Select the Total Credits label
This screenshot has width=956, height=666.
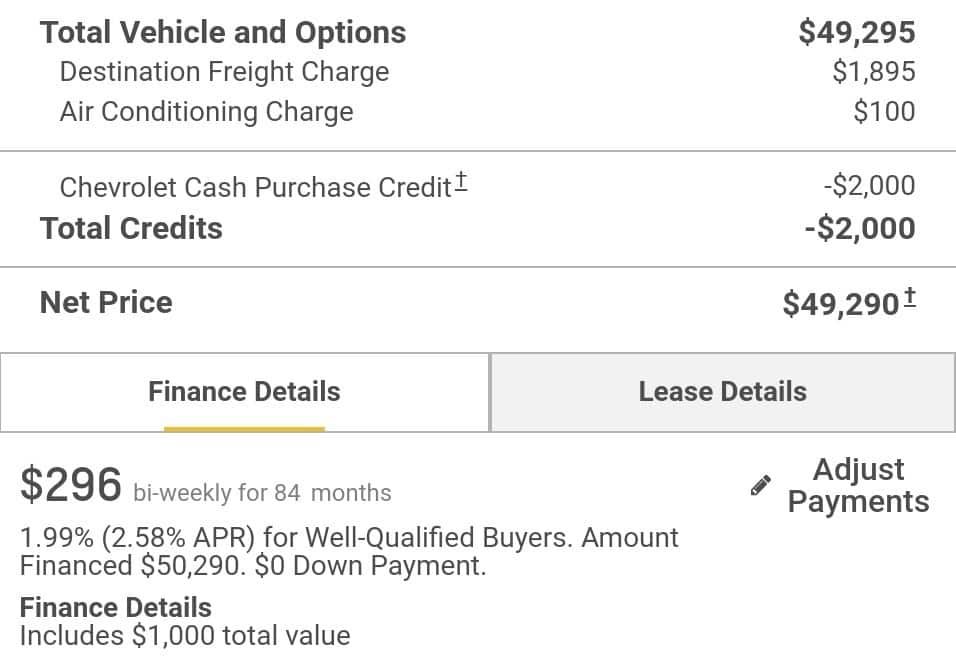pyautogui.click(x=131, y=228)
